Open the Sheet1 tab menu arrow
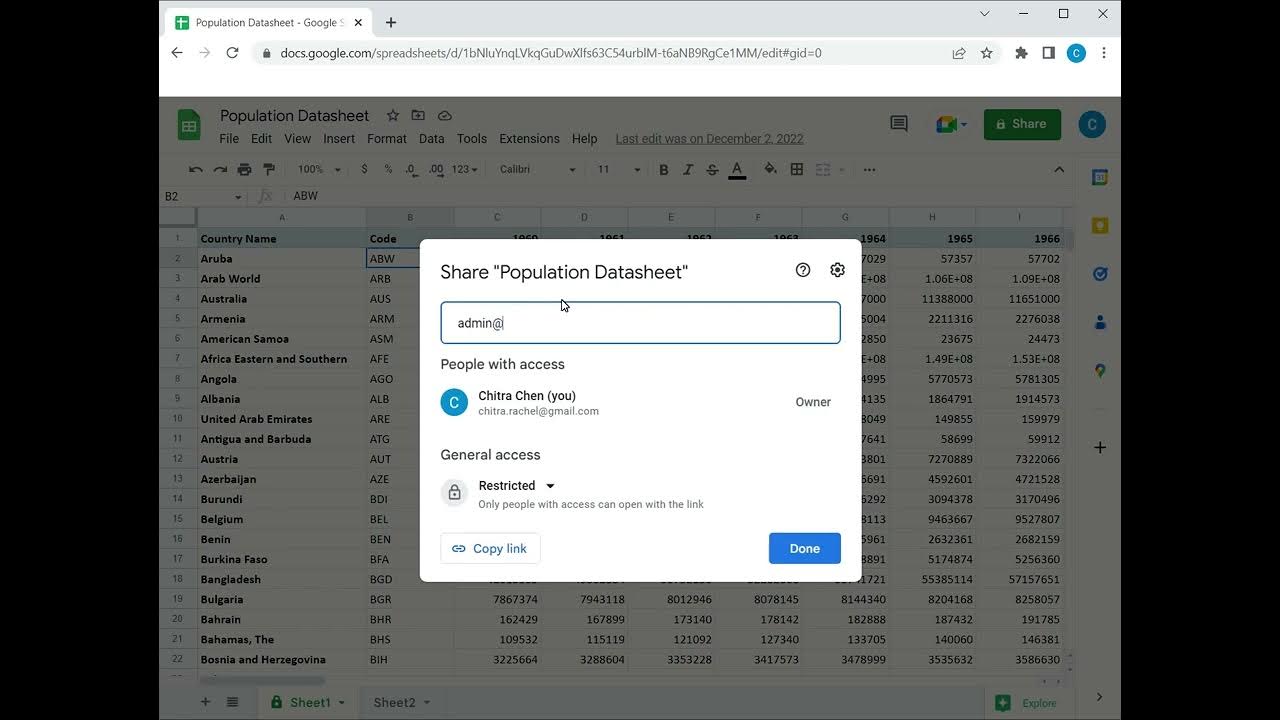 tap(342, 703)
